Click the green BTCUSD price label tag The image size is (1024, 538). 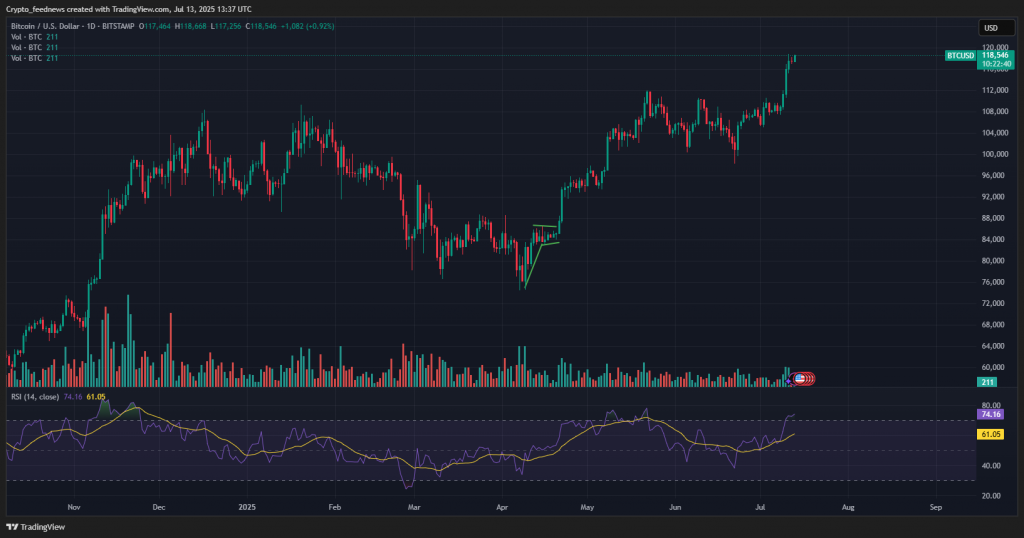(961, 56)
